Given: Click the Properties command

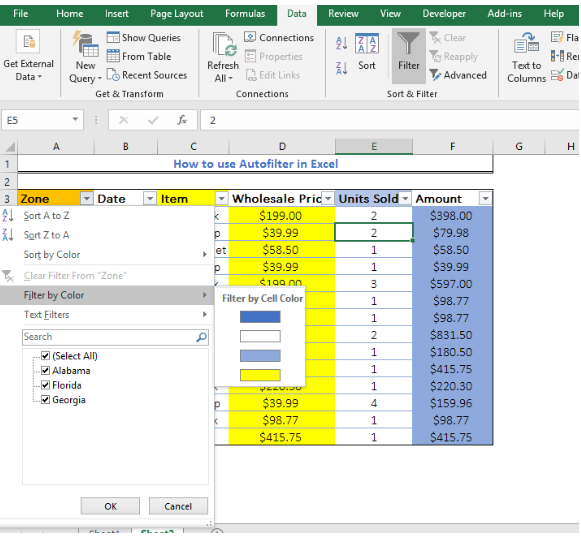Looking at the screenshot, I should pyautogui.click(x=273, y=56).
